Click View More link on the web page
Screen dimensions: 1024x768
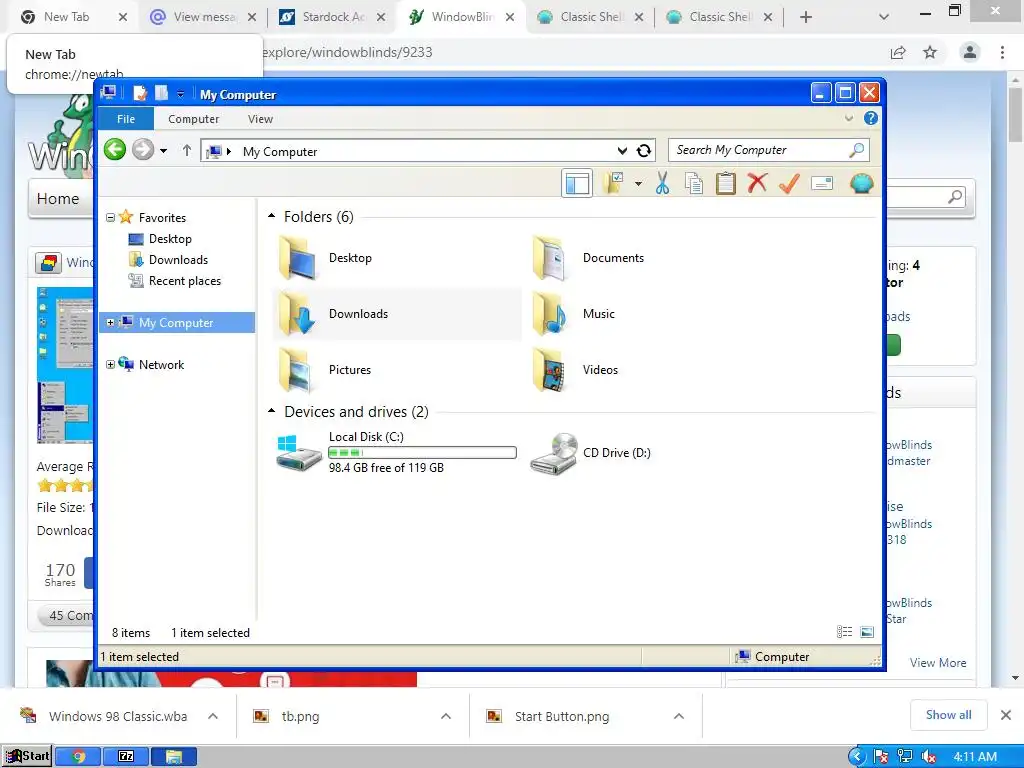tap(938, 663)
